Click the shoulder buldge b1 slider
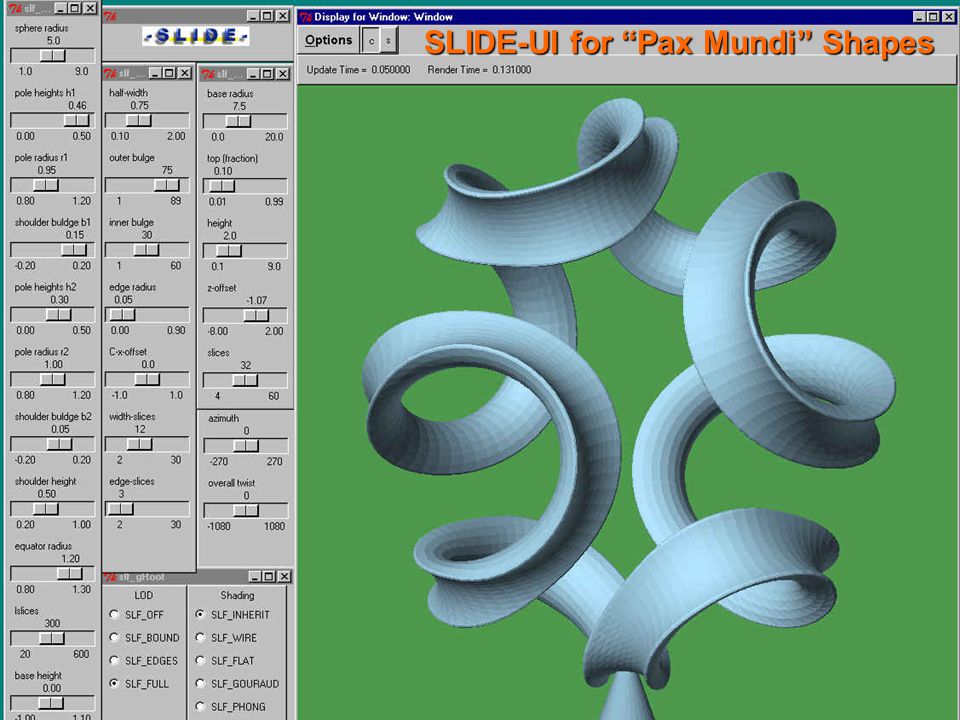Screen dimensions: 960x720 click(53, 250)
